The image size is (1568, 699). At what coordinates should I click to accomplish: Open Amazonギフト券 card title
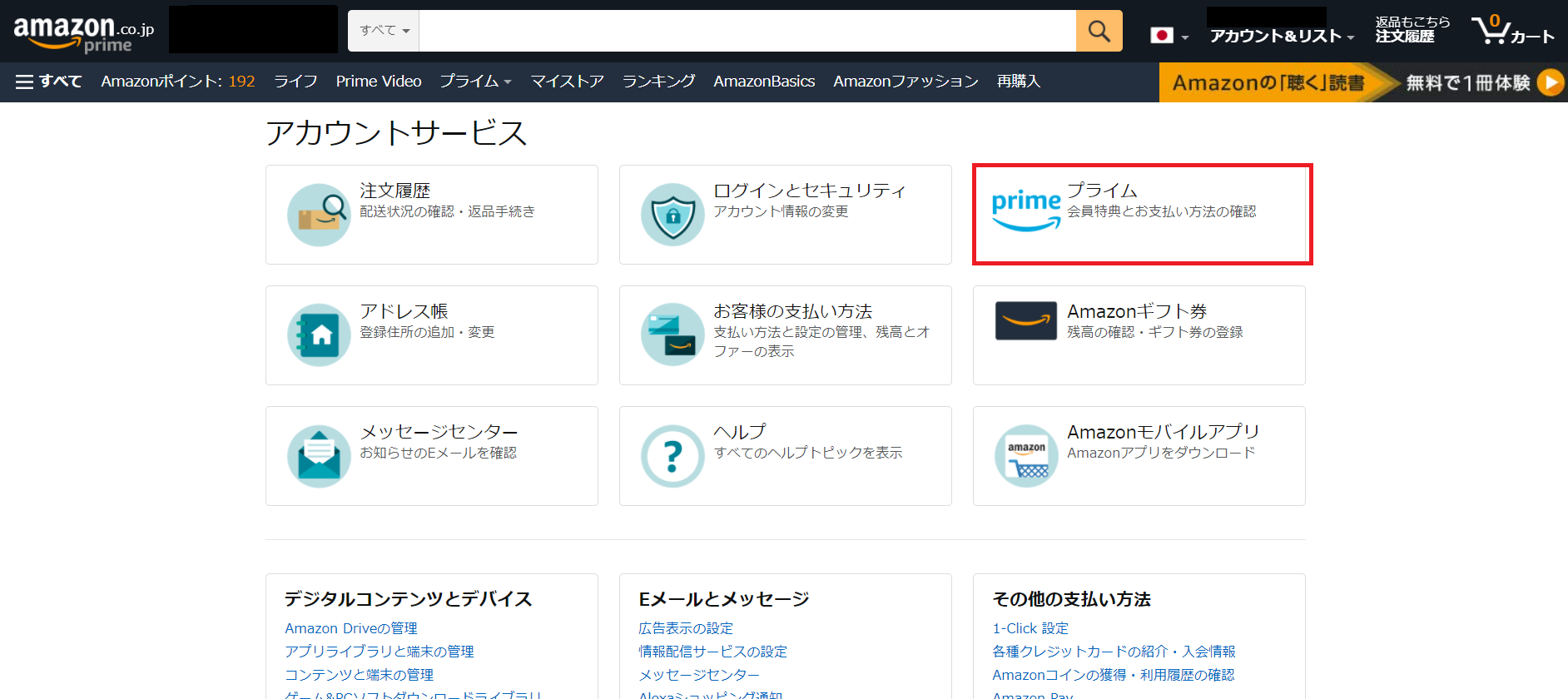1137,311
